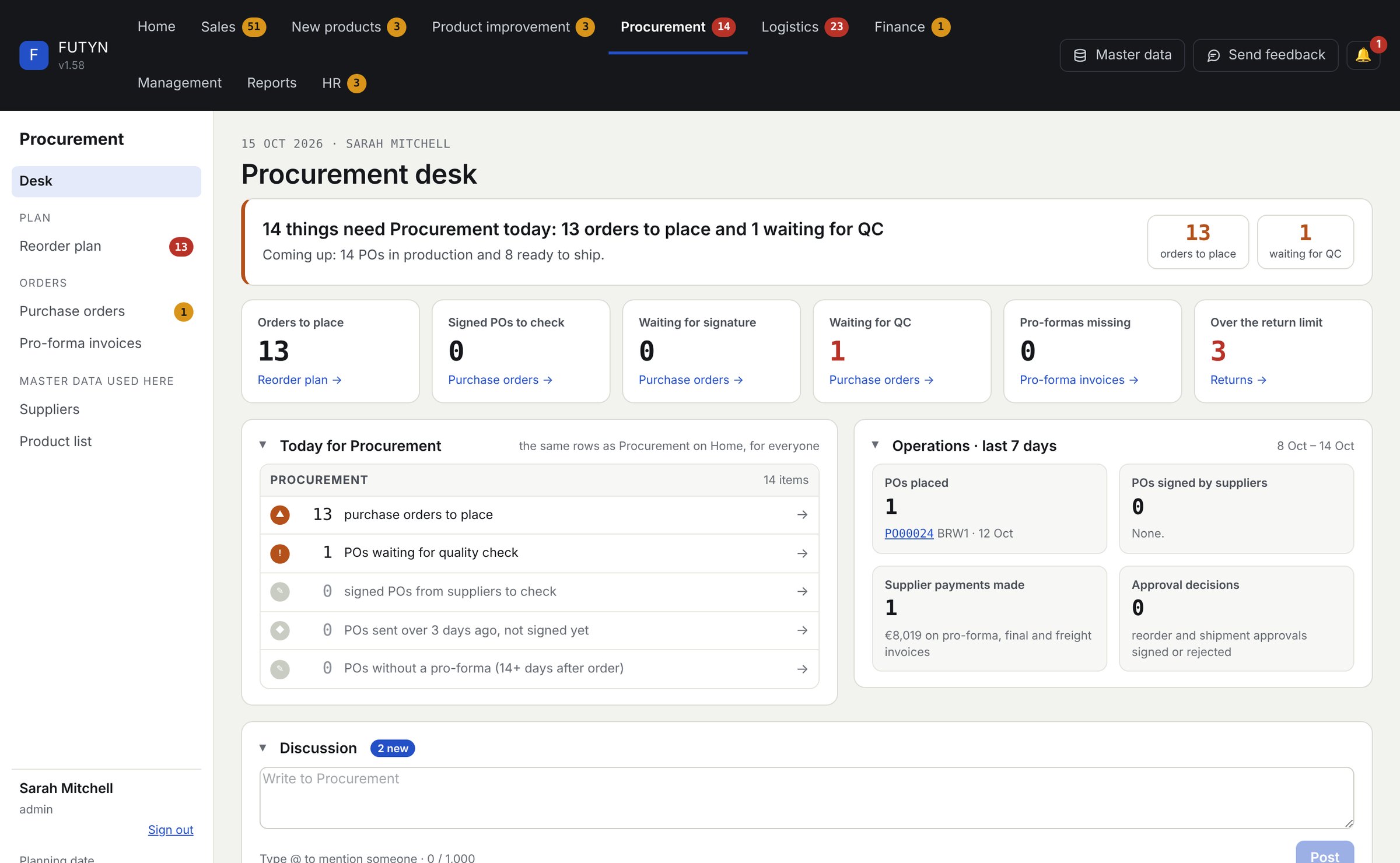Select the Procurement tab
The image size is (1400, 863).
click(x=678, y=27)
